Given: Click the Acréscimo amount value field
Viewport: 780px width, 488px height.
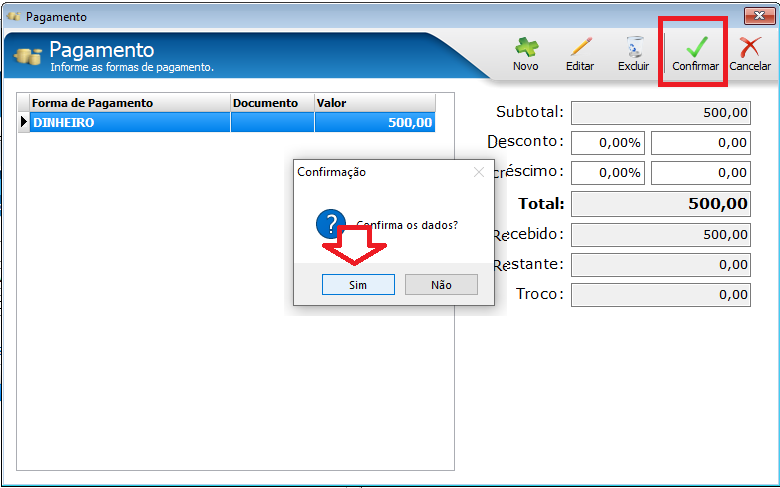Looking at the screenshot, I should (x=700, y=173).
